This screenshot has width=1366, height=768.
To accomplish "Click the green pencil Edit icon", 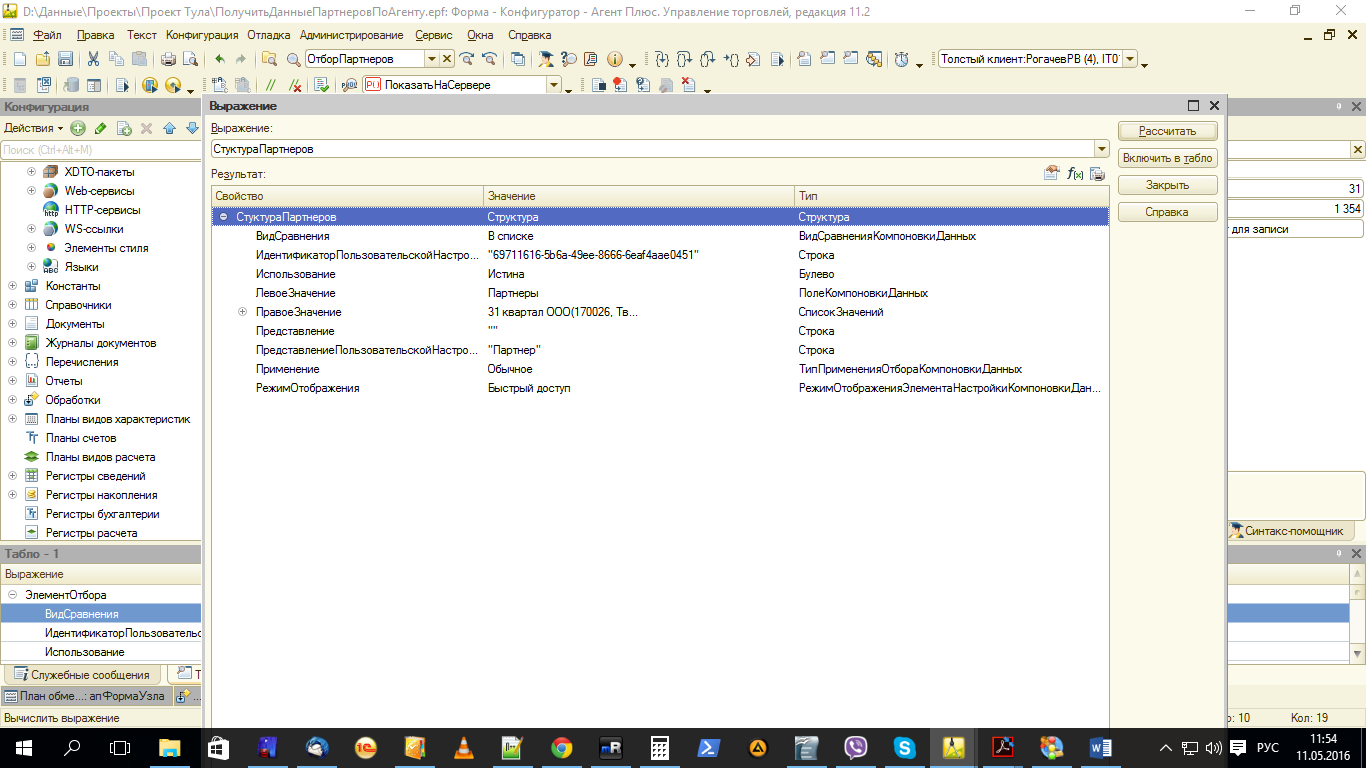I will (x=100, y=128).
